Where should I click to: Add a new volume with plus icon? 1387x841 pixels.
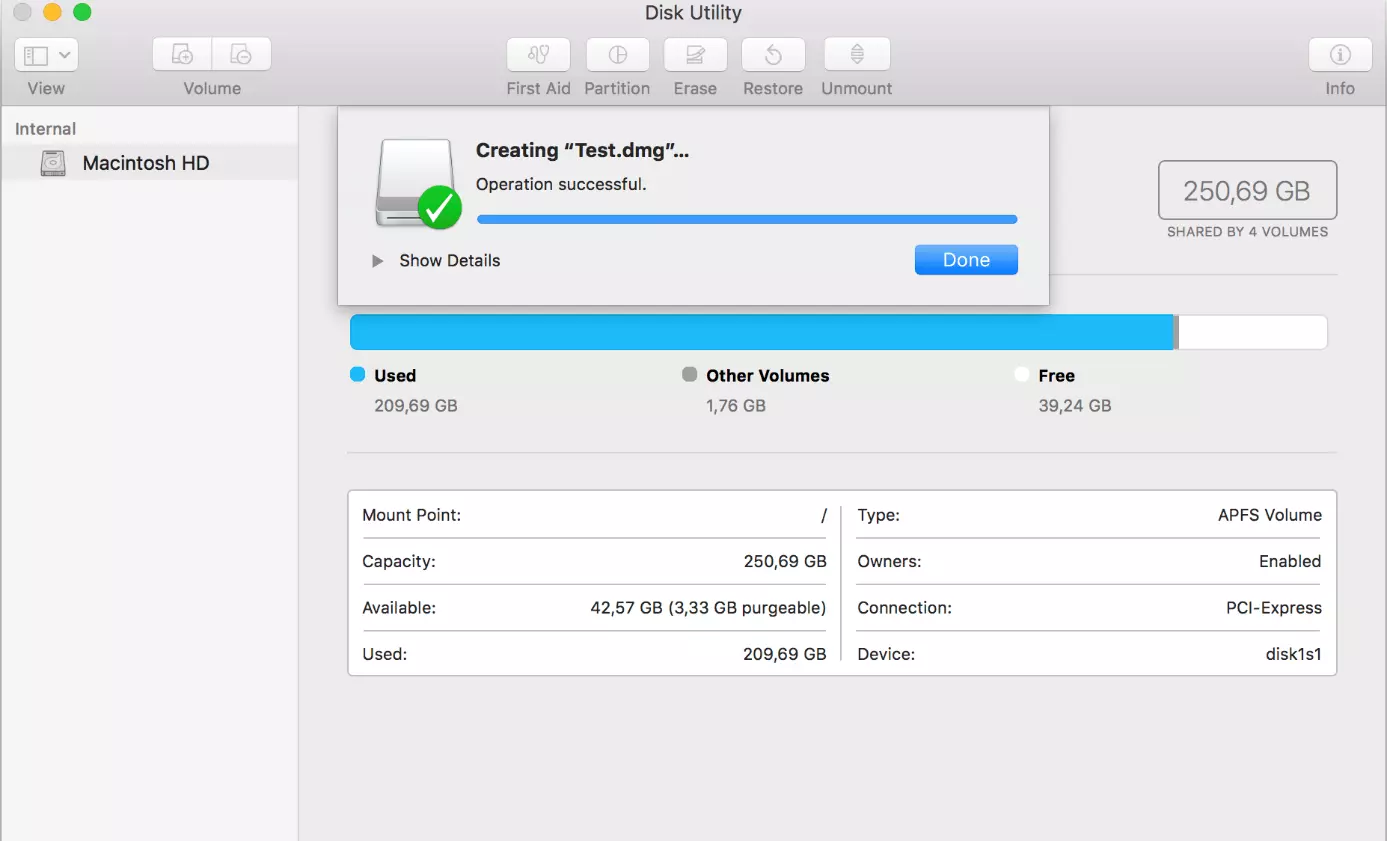(x=182, y=55)
